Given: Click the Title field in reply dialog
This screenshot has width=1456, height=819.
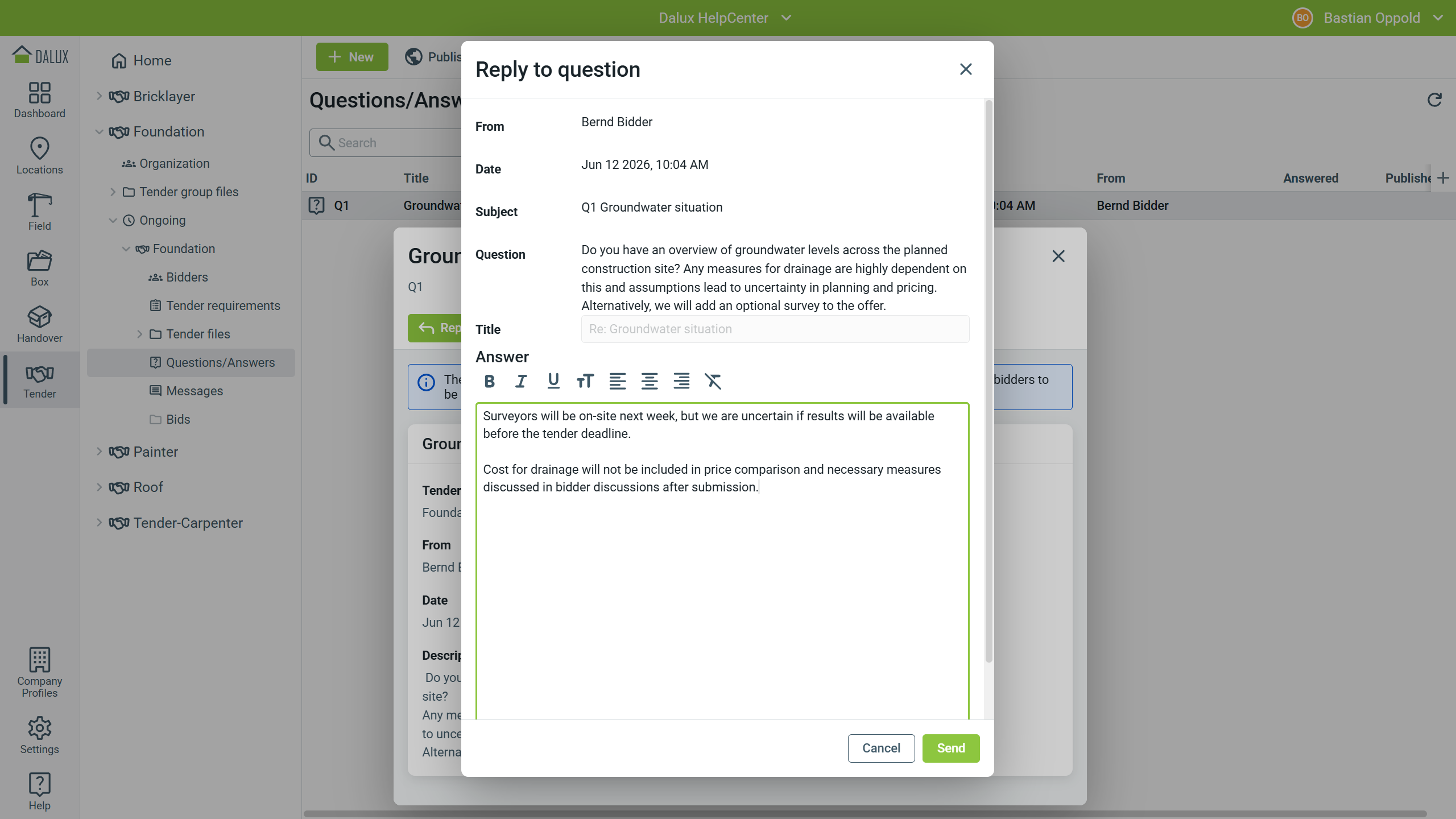Looking at the screenshot, I should click(775, 329).
